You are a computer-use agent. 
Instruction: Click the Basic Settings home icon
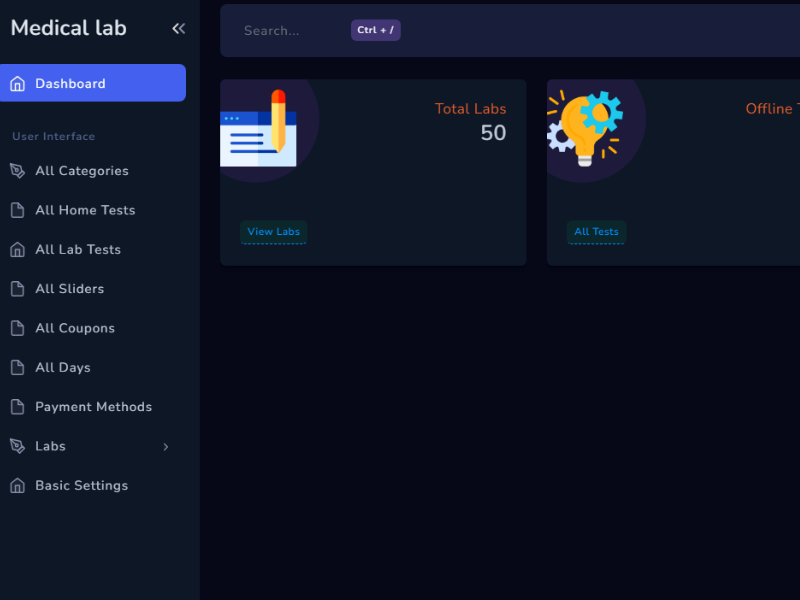[x=17, y=486]
